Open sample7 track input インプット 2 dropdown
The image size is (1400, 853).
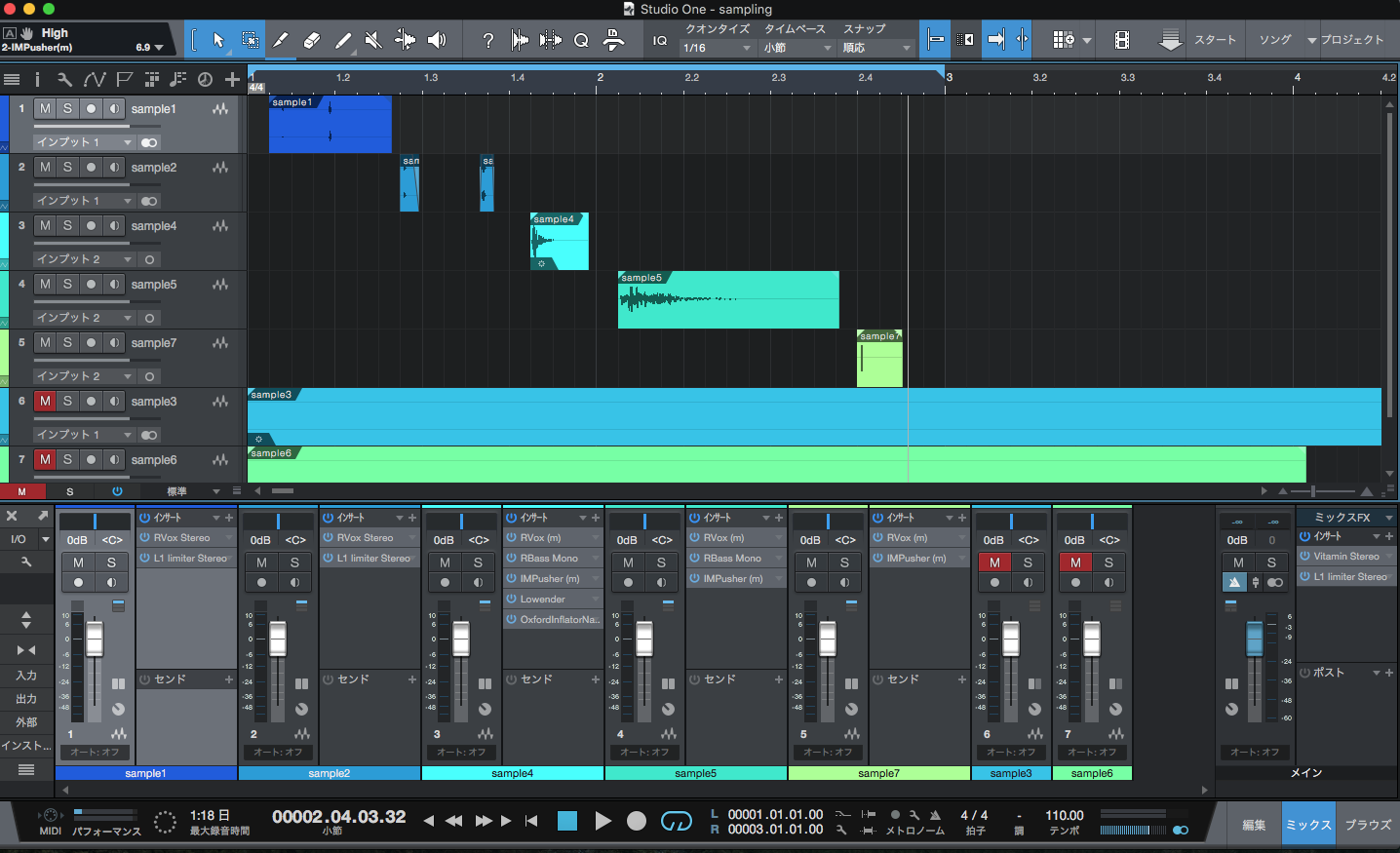pos(83,376)
